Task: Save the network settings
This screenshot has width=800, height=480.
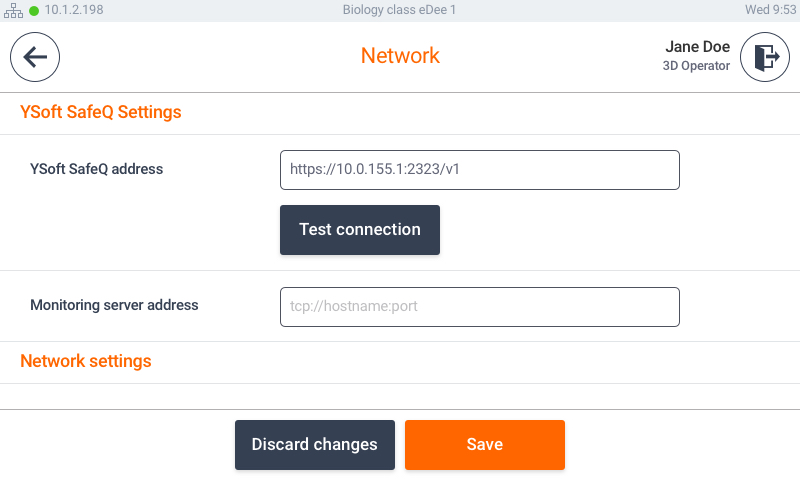Action: 484,445
